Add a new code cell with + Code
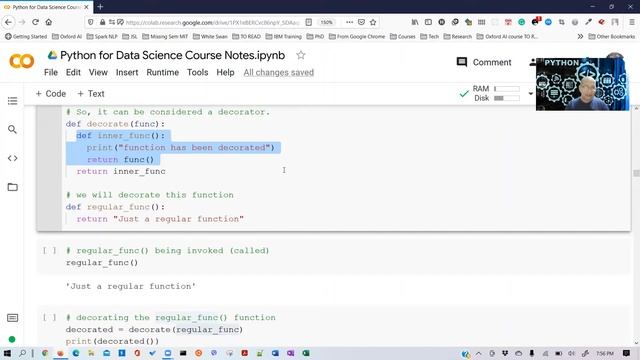The image size is (640, 360). click(x=51, y=93)
